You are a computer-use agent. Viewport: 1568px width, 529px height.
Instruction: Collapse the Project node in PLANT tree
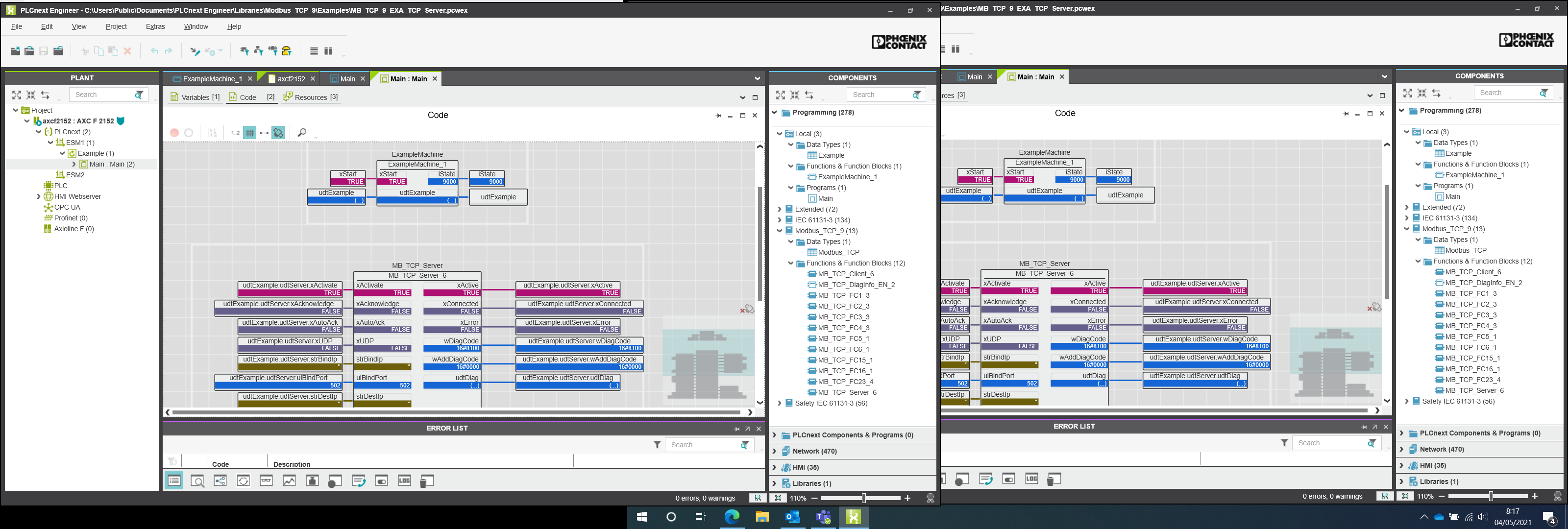click(16, 110)
